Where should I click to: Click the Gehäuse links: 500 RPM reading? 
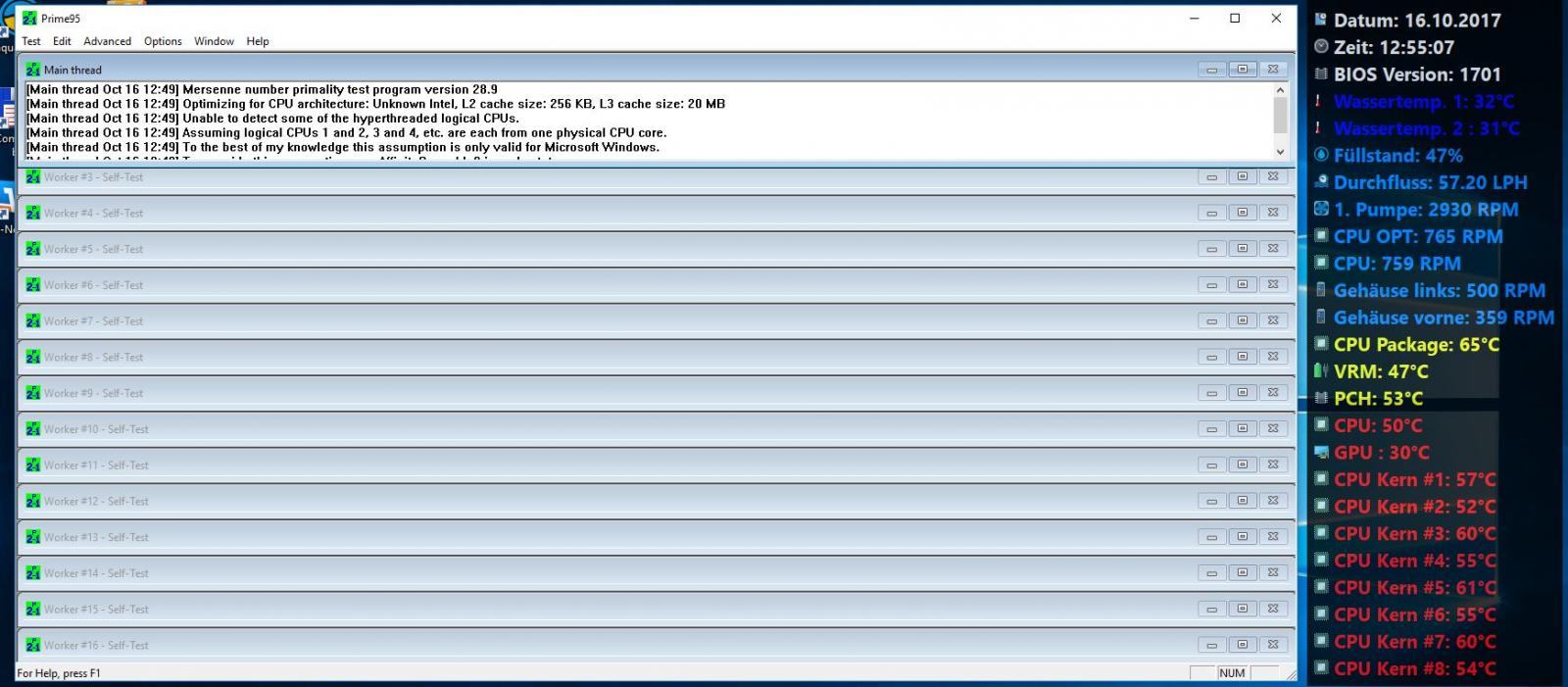pos(1440,291)
